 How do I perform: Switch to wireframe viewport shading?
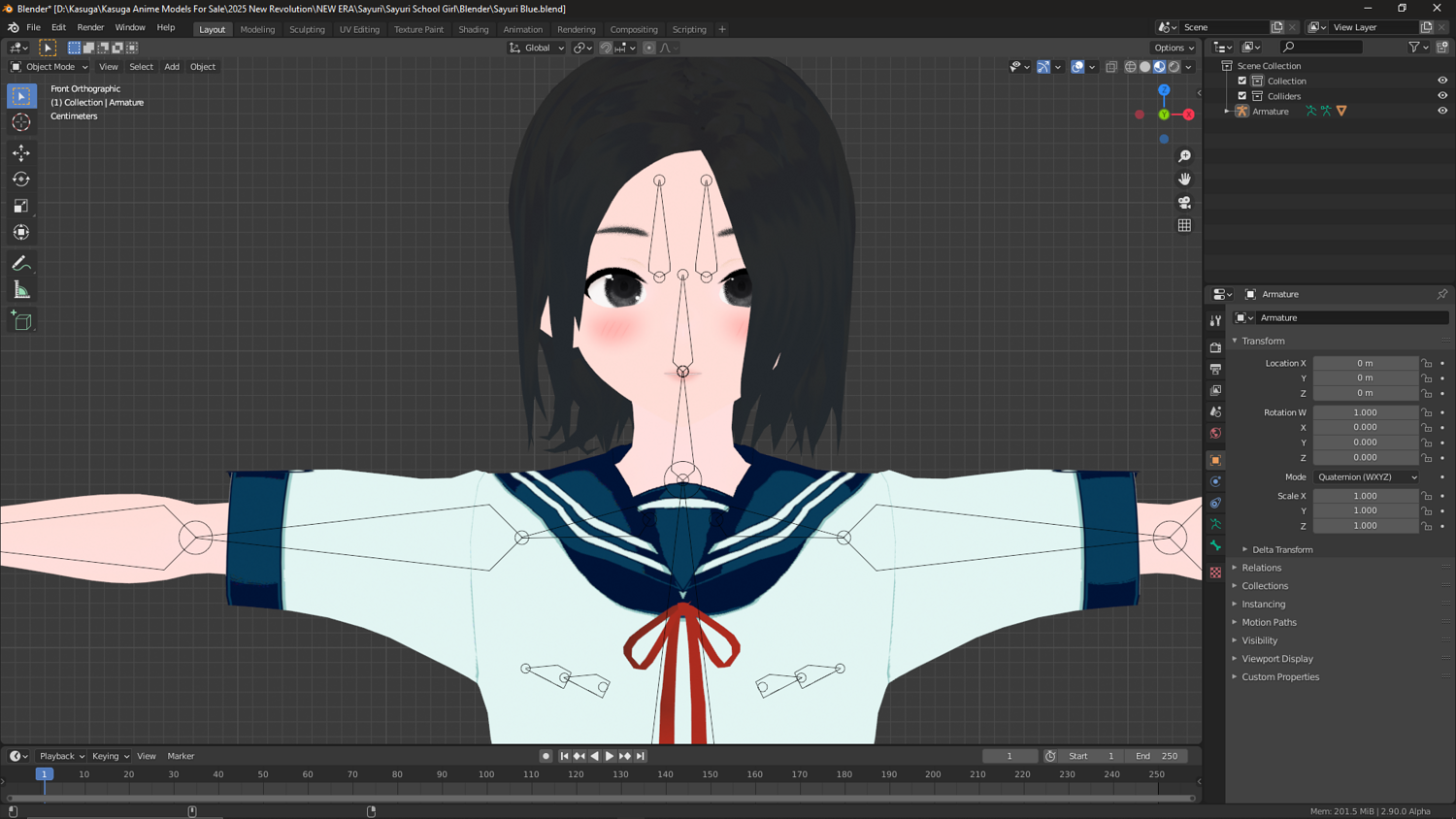(x=1131, y=67)
